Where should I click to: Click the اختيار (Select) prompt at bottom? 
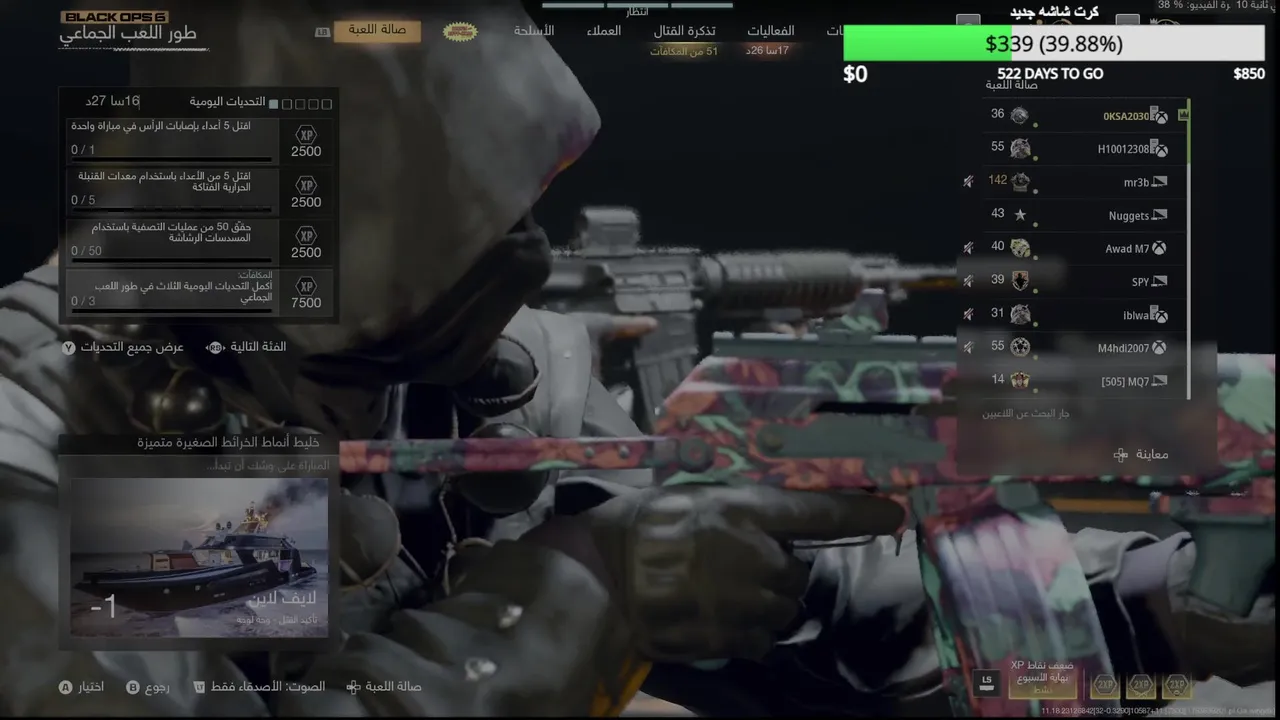[x=82, y=687]
